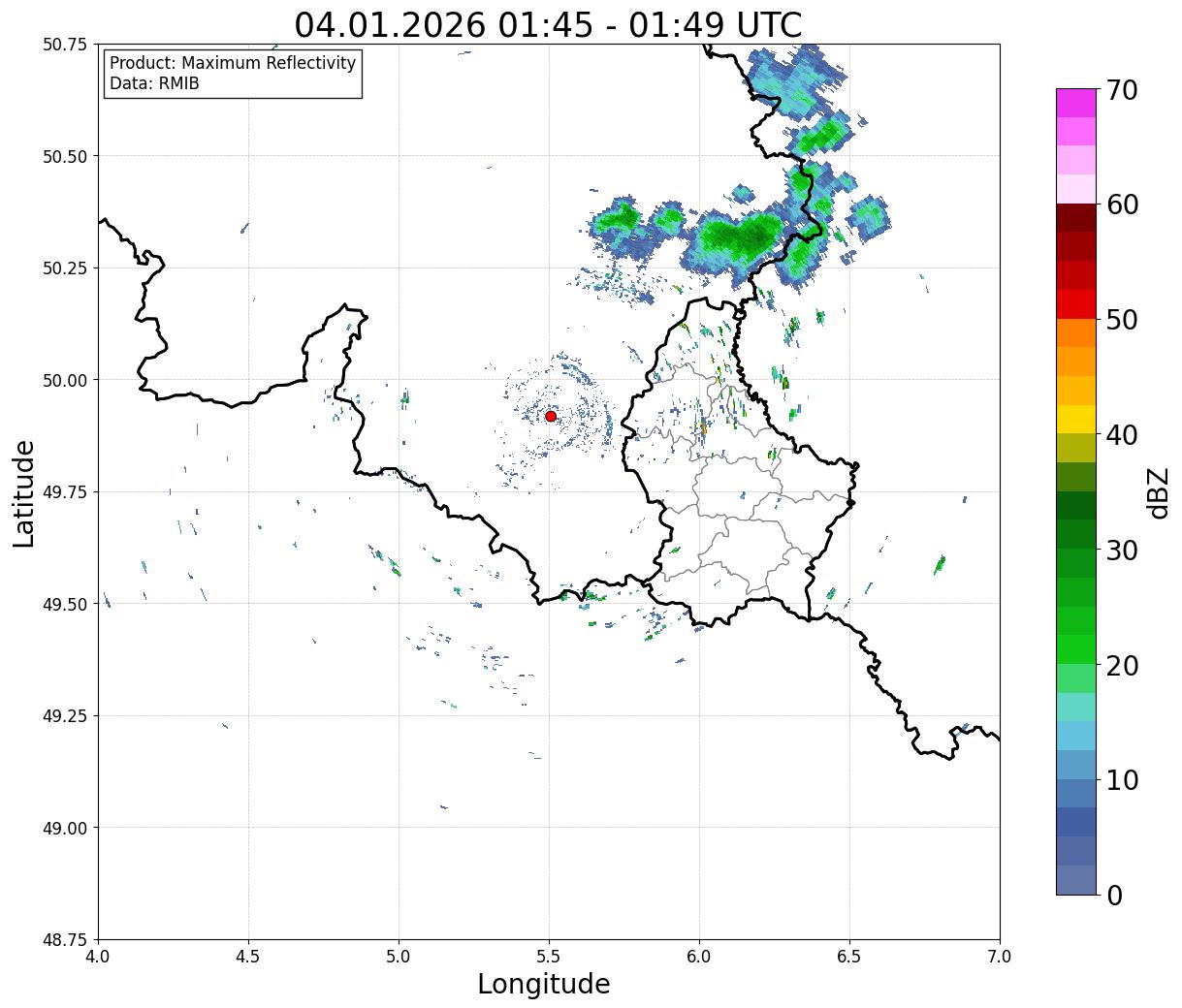Click the bright green colorbar segment above 20
The width and height of the screenshot is (1182, 1008).
tap(1076, 649)
